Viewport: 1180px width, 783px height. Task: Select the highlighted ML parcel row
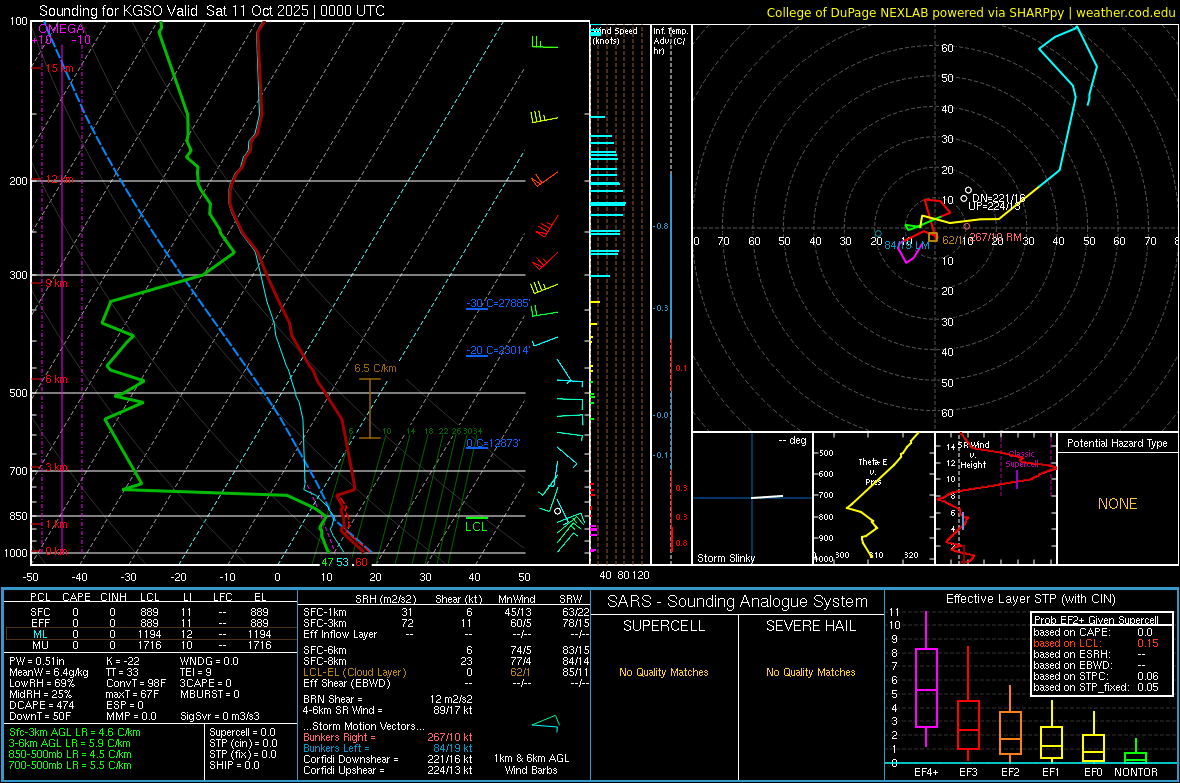coord(150,634)
